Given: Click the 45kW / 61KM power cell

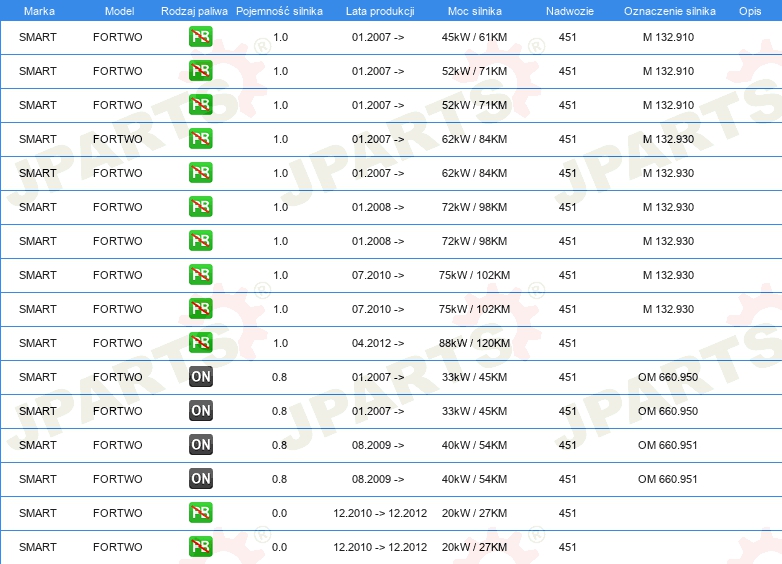Looking at the screenshot, I should pos(475,37).
